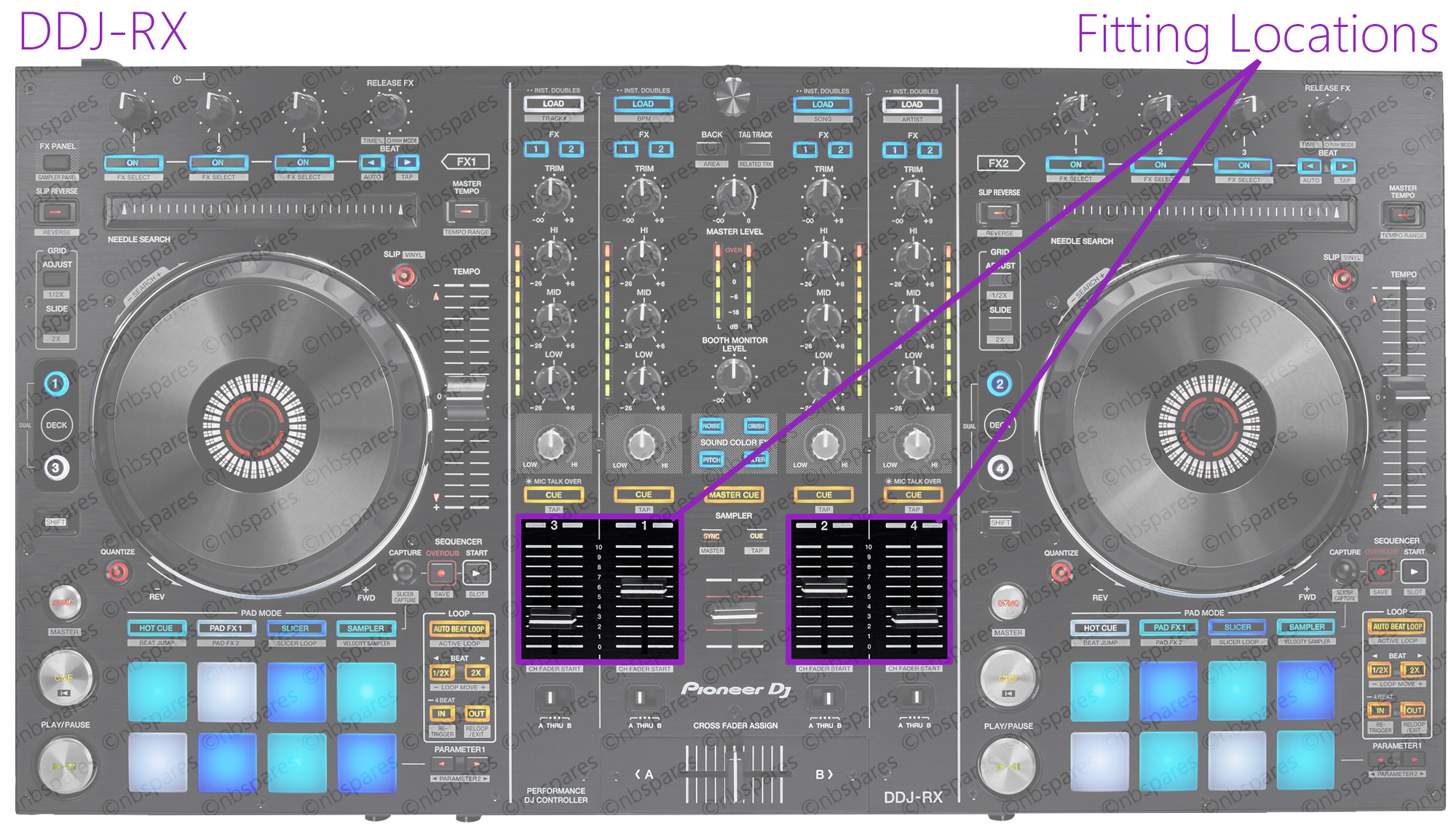1456x837 pixels.
Task: Toggle the right deck SLIP REVERSE button
Action: point(1000,213)
